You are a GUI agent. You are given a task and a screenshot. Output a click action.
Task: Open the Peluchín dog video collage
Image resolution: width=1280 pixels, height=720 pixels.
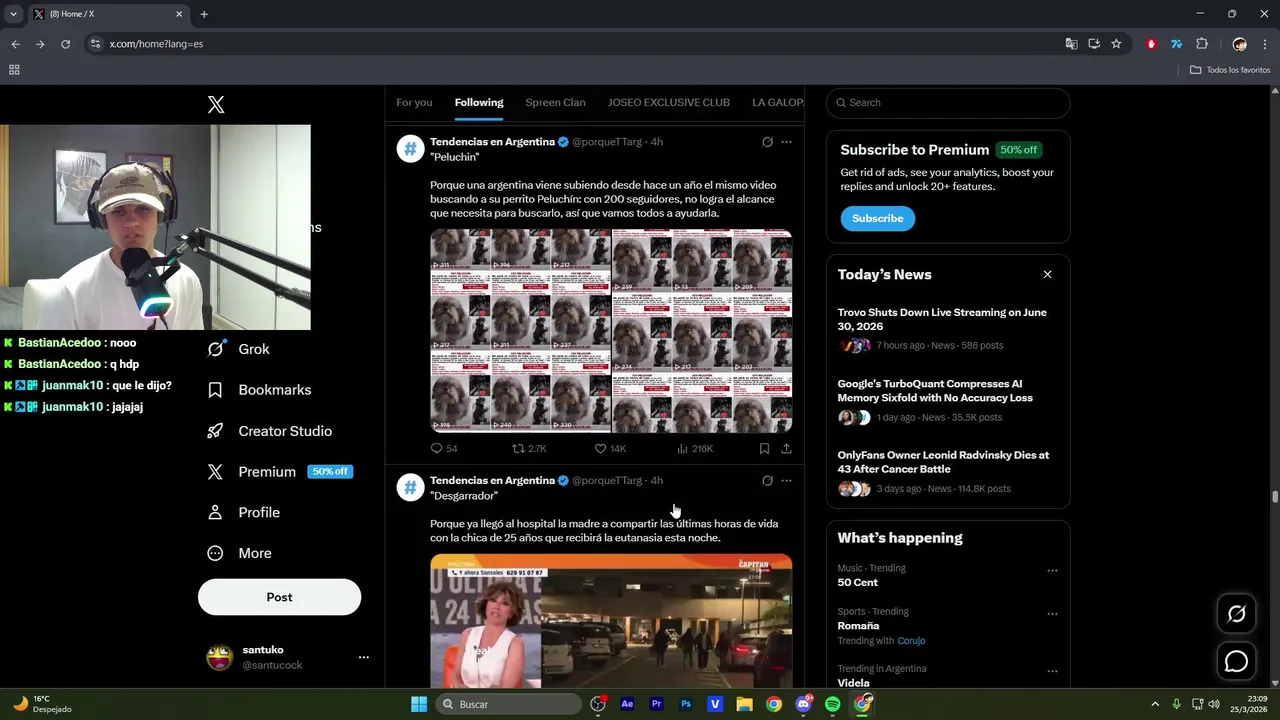[611, 331]
